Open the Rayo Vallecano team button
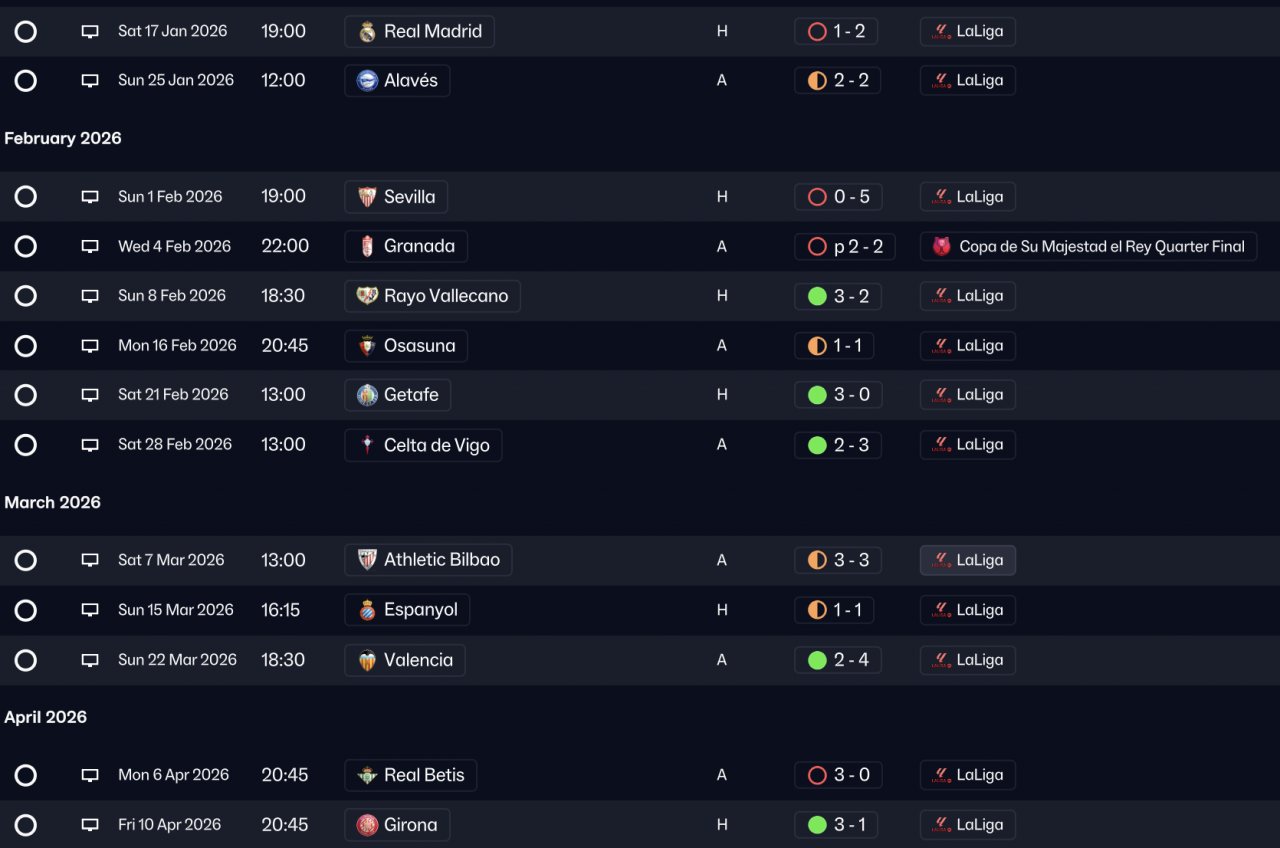The height and width of the screenshot is (848, 1280). click(432, 296)
